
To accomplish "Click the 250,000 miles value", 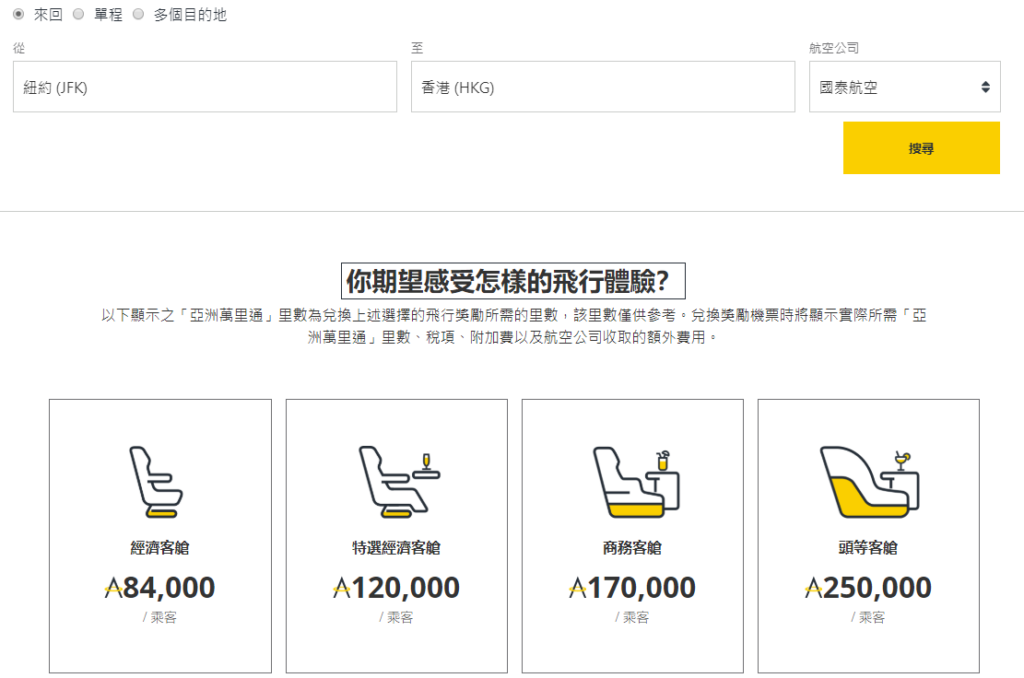I will pyautogui.click(x=878, y=588).
